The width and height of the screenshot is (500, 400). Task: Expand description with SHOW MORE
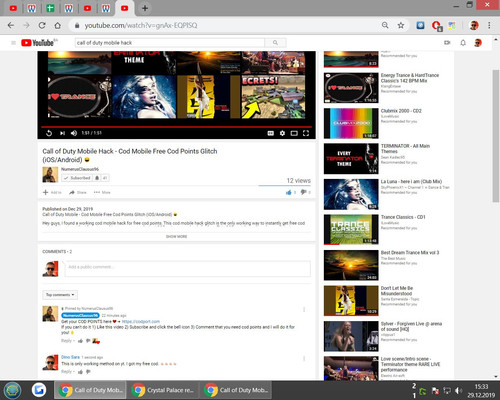(176, 236)
